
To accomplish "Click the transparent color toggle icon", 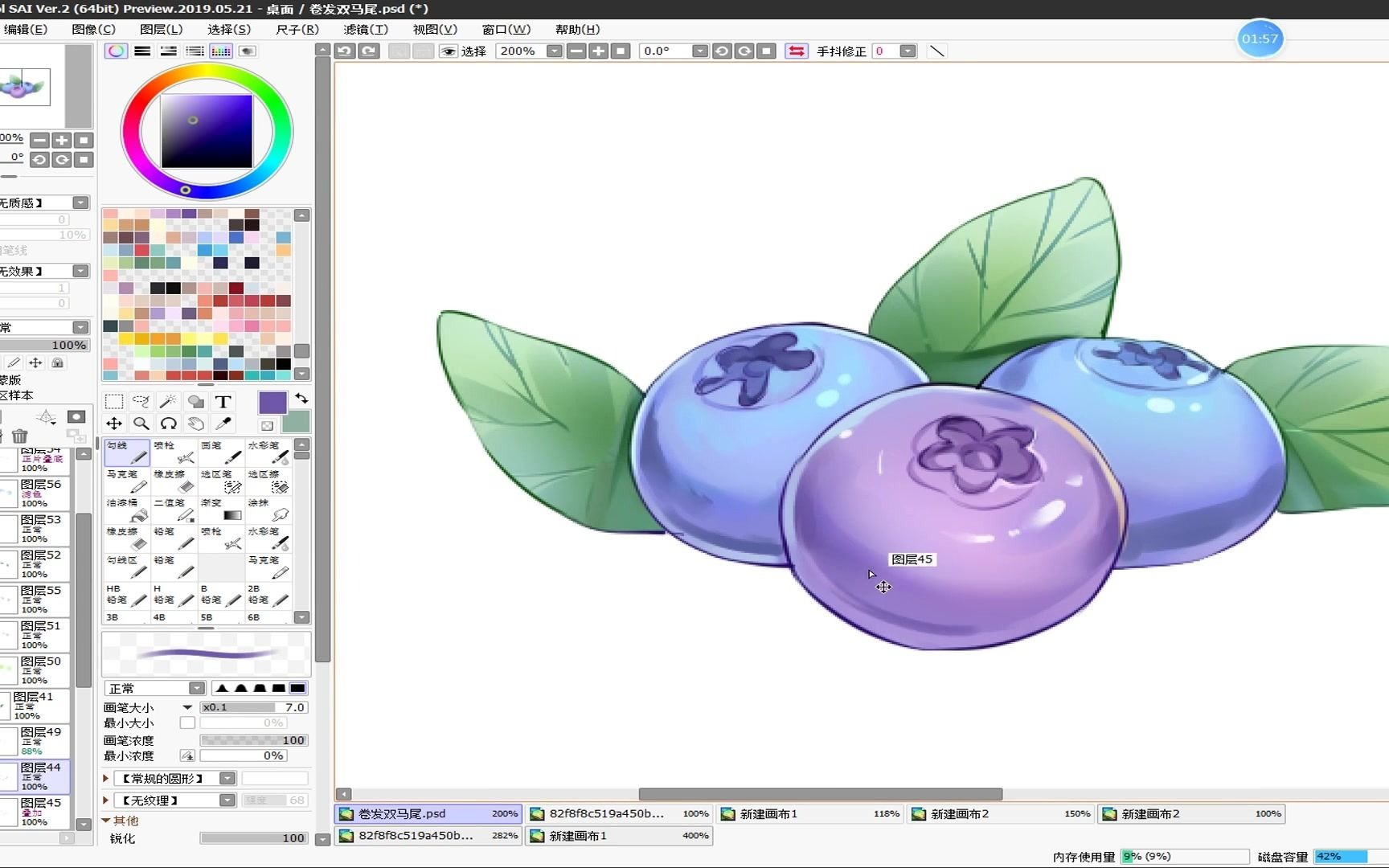I will [267, 426].
